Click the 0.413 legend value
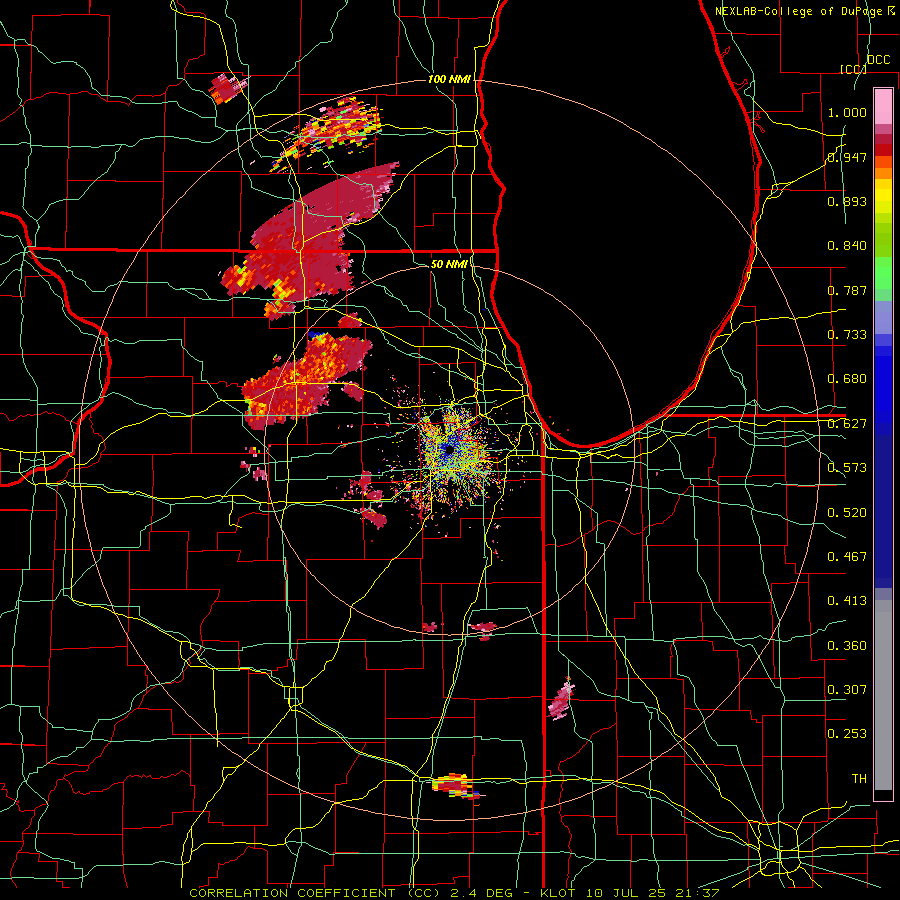Image resolution: width=900 pixels, height=900 pixels. pos(847,601)
